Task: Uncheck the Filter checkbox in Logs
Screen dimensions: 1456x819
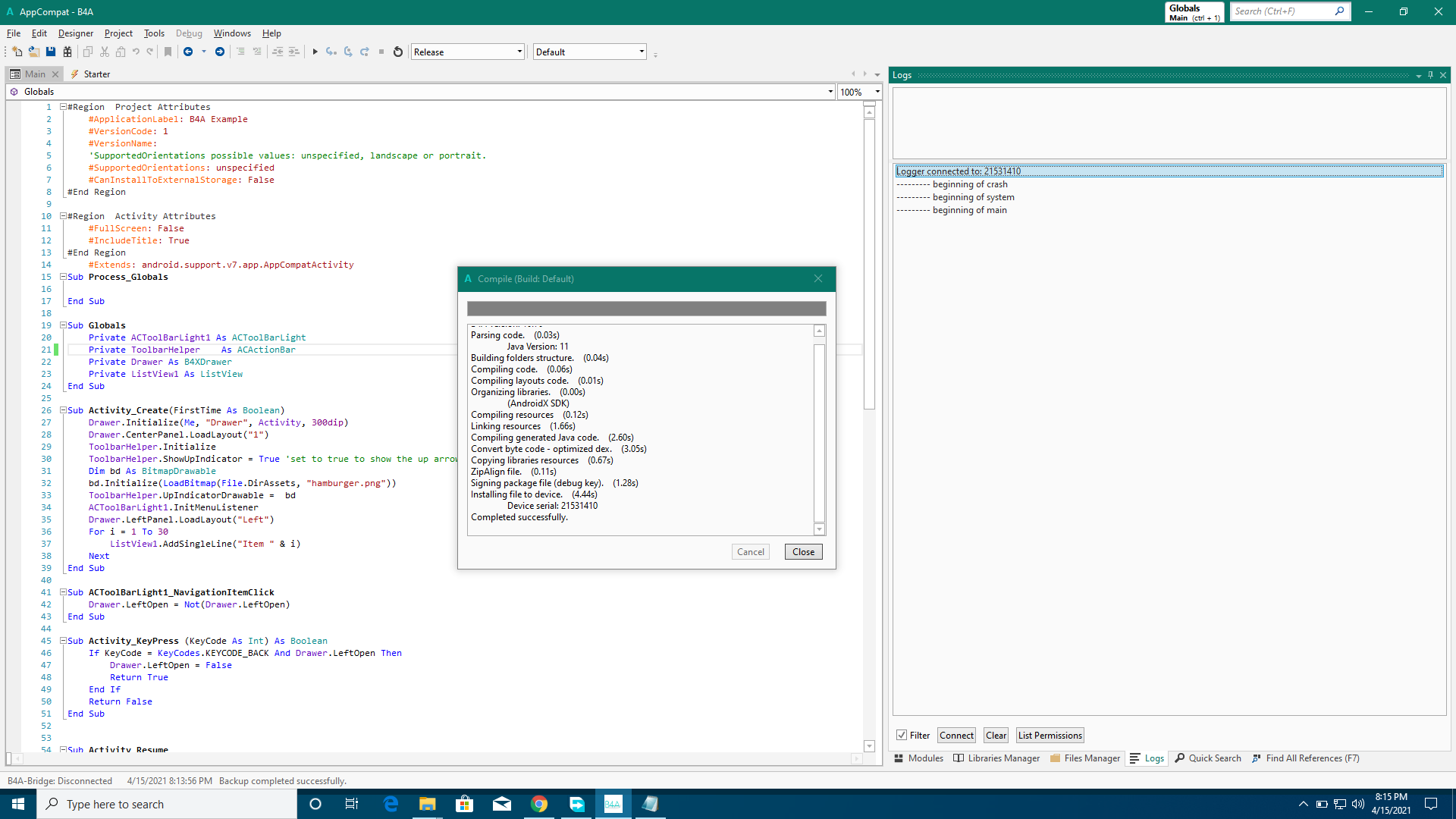Action: 902,736
